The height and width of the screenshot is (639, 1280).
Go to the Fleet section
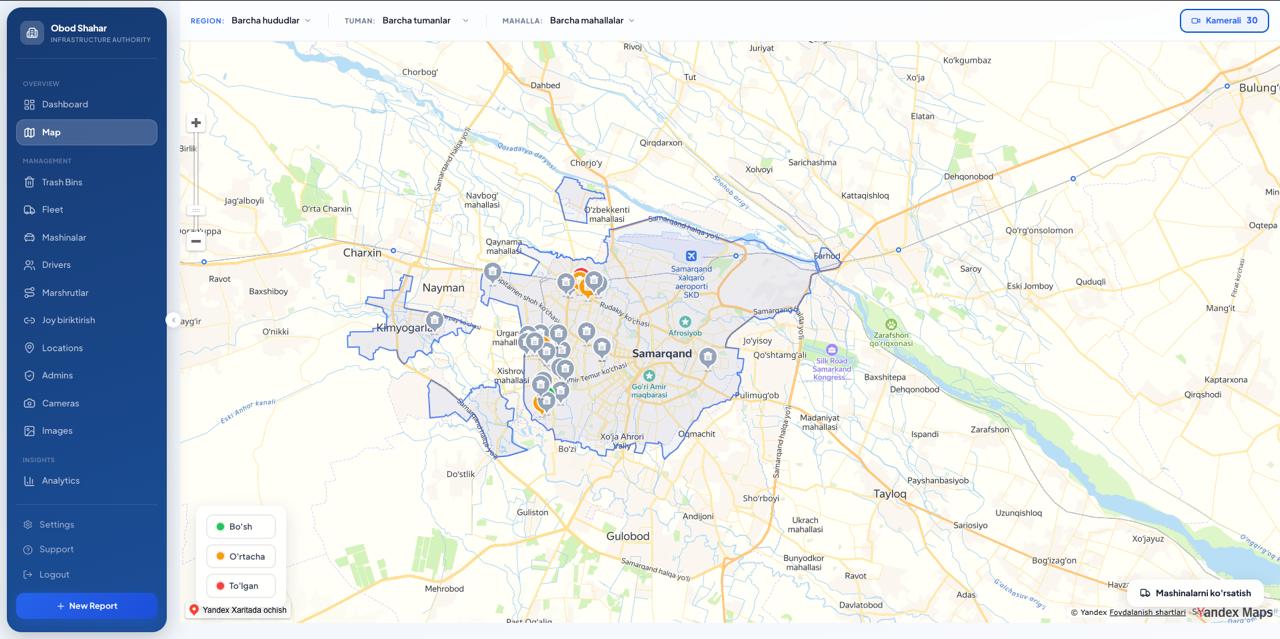pos(86,210)
